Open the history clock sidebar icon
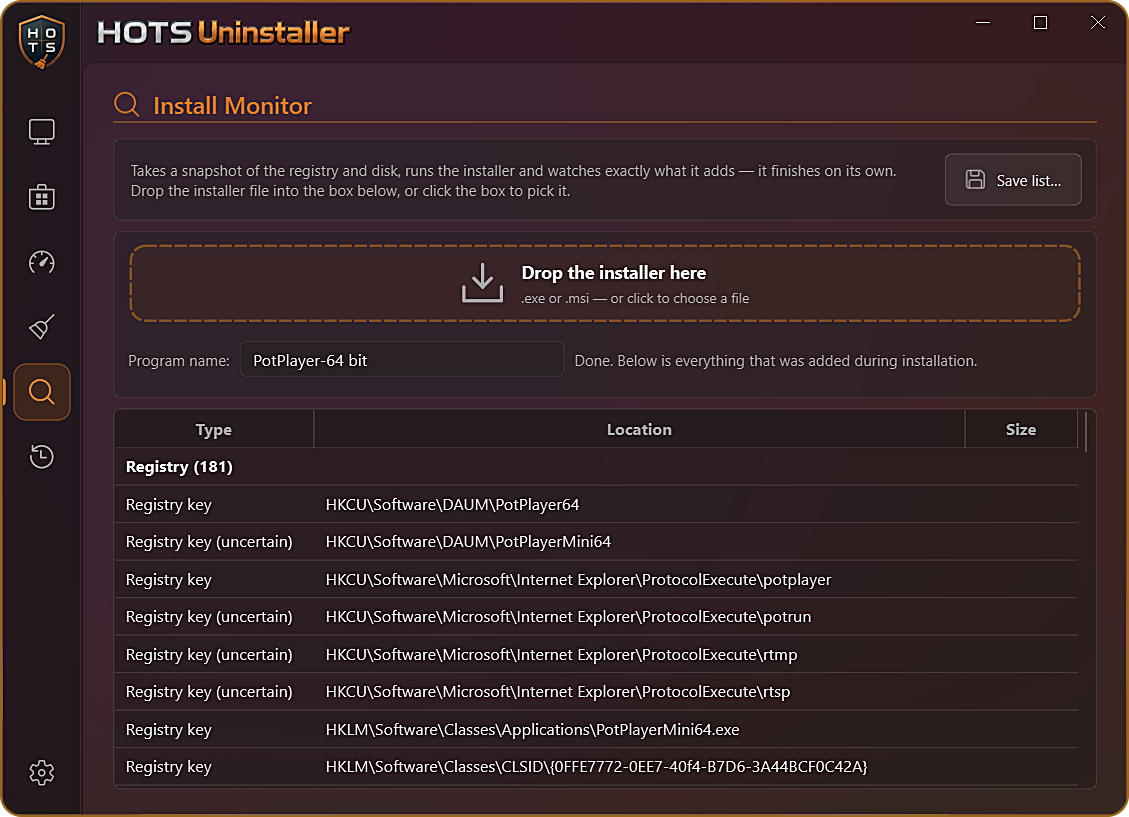Image resolution: width=1129 pixels, height=817 pixels. 42,456
